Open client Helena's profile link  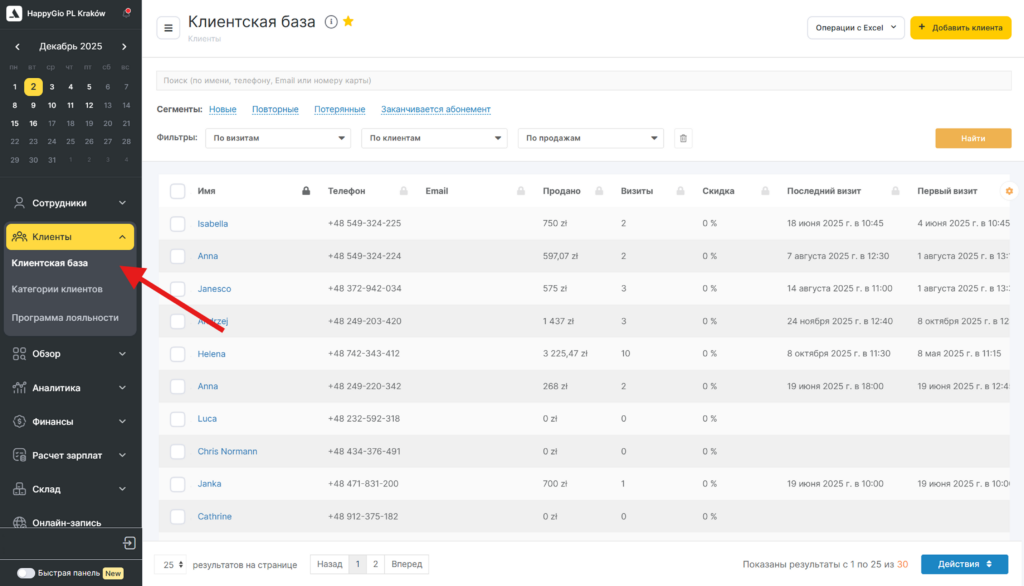click(x=212, y=354)
